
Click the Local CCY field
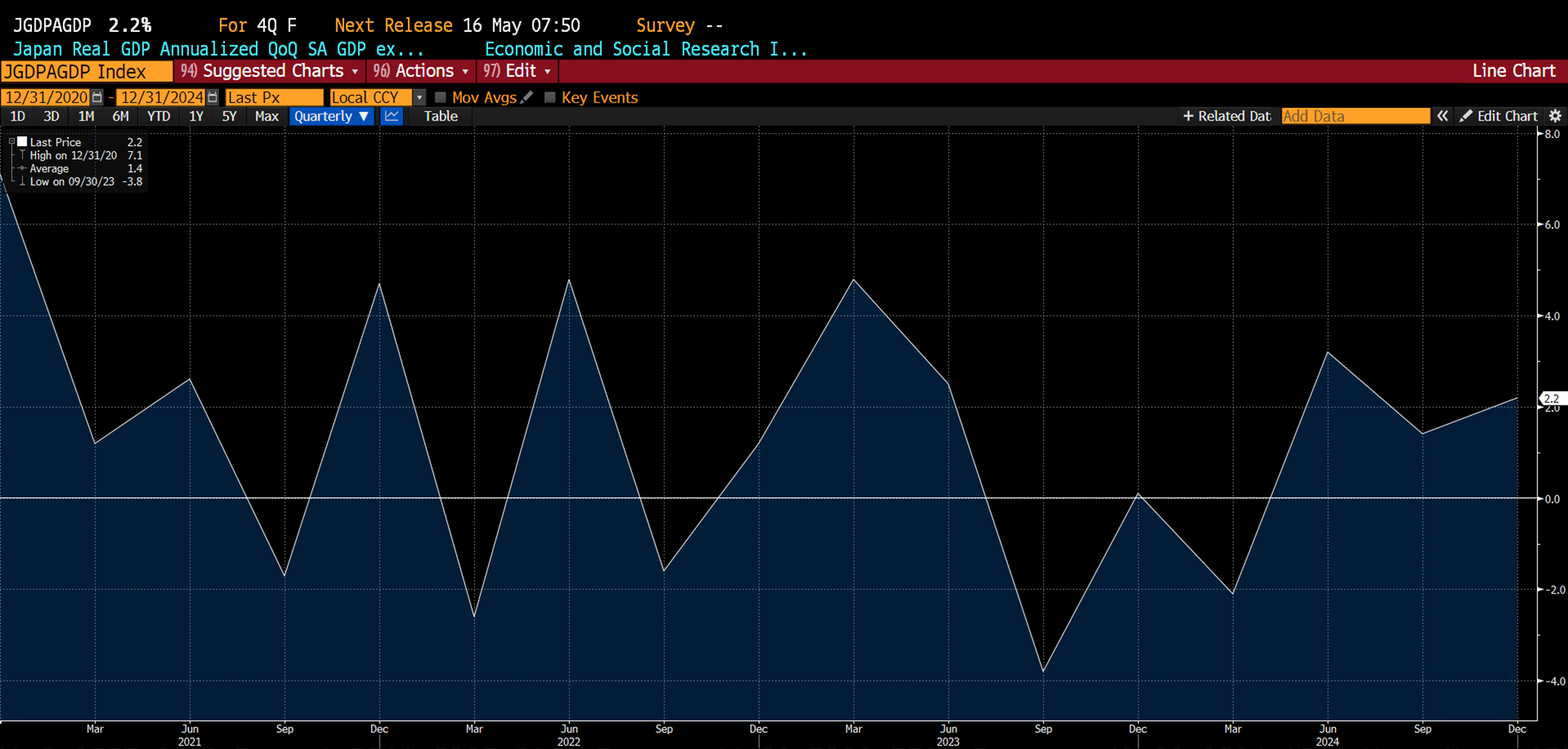(370, 97)
